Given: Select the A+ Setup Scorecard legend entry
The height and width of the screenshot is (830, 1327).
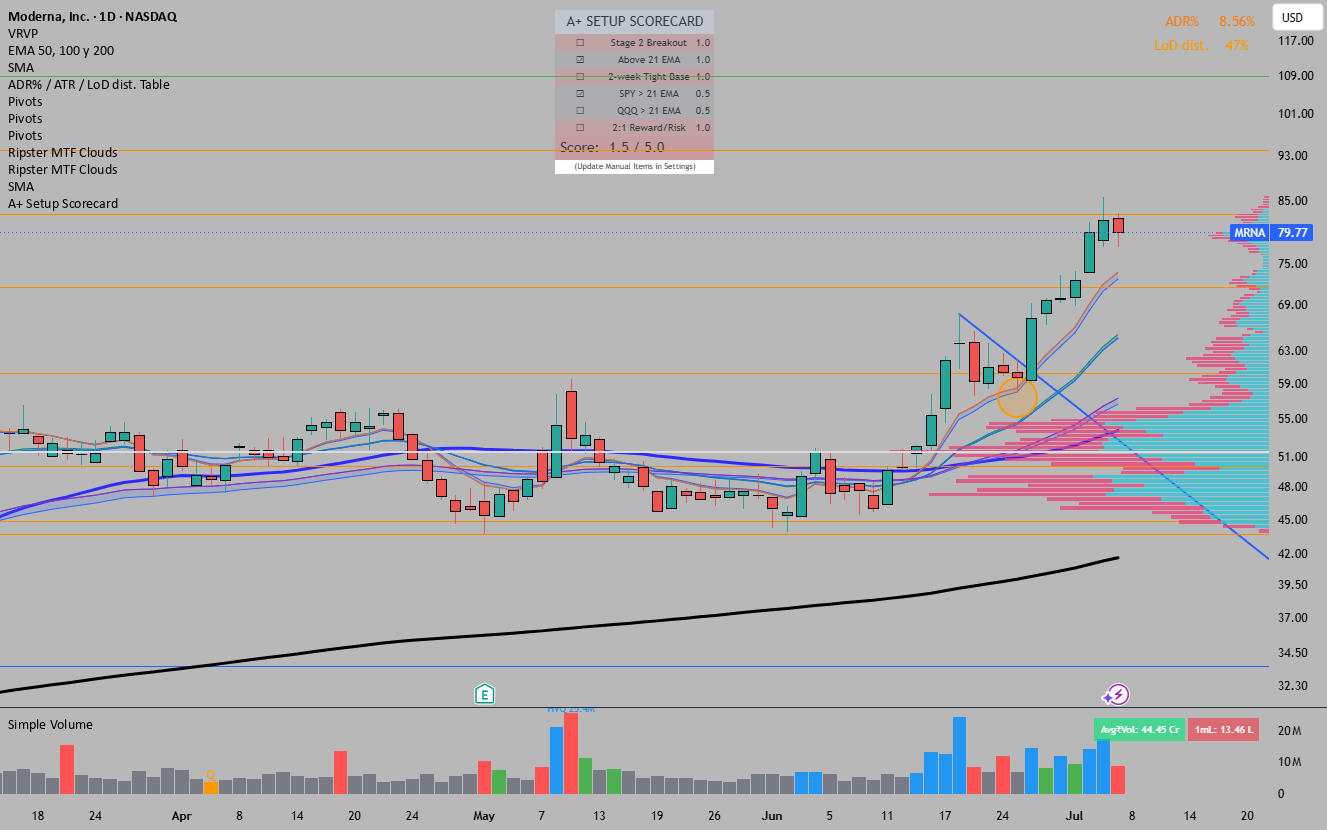Looking at the screenshot, I should pyautogui.click(x=63, y=203).
